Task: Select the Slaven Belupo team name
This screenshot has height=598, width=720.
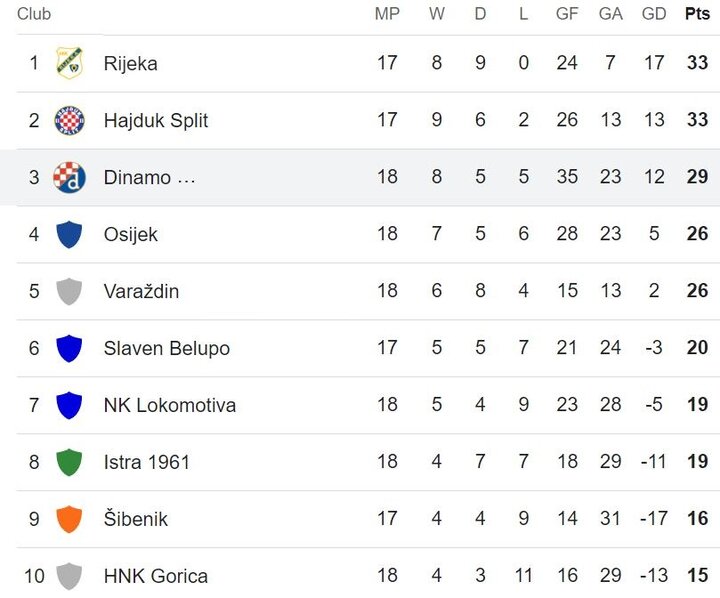Action: tap(166, 348)
